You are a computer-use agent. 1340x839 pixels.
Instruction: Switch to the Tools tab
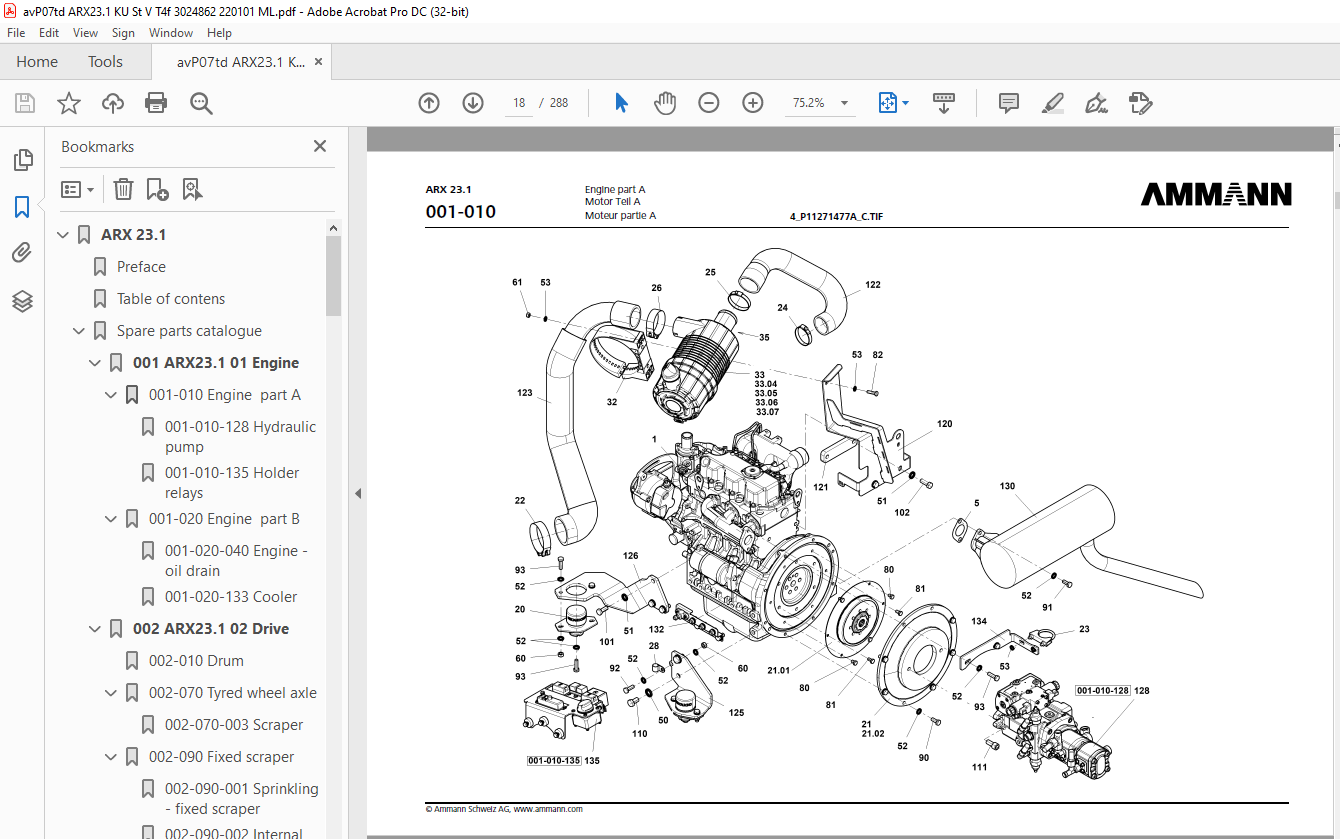tap(105, 62)
